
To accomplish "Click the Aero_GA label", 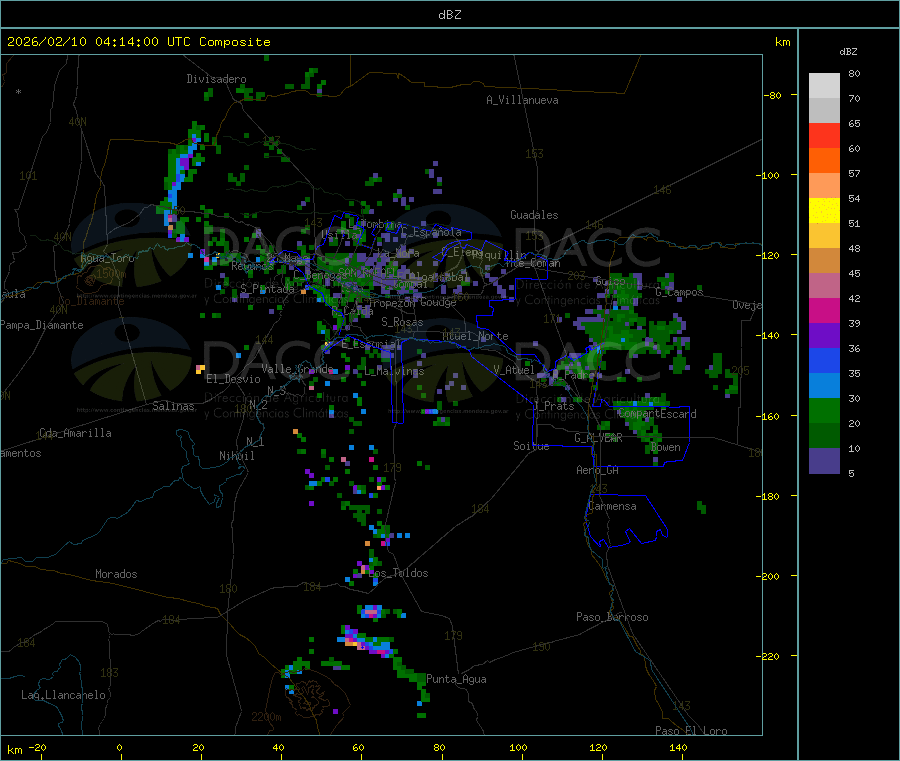I will click(x=598, y=470).
